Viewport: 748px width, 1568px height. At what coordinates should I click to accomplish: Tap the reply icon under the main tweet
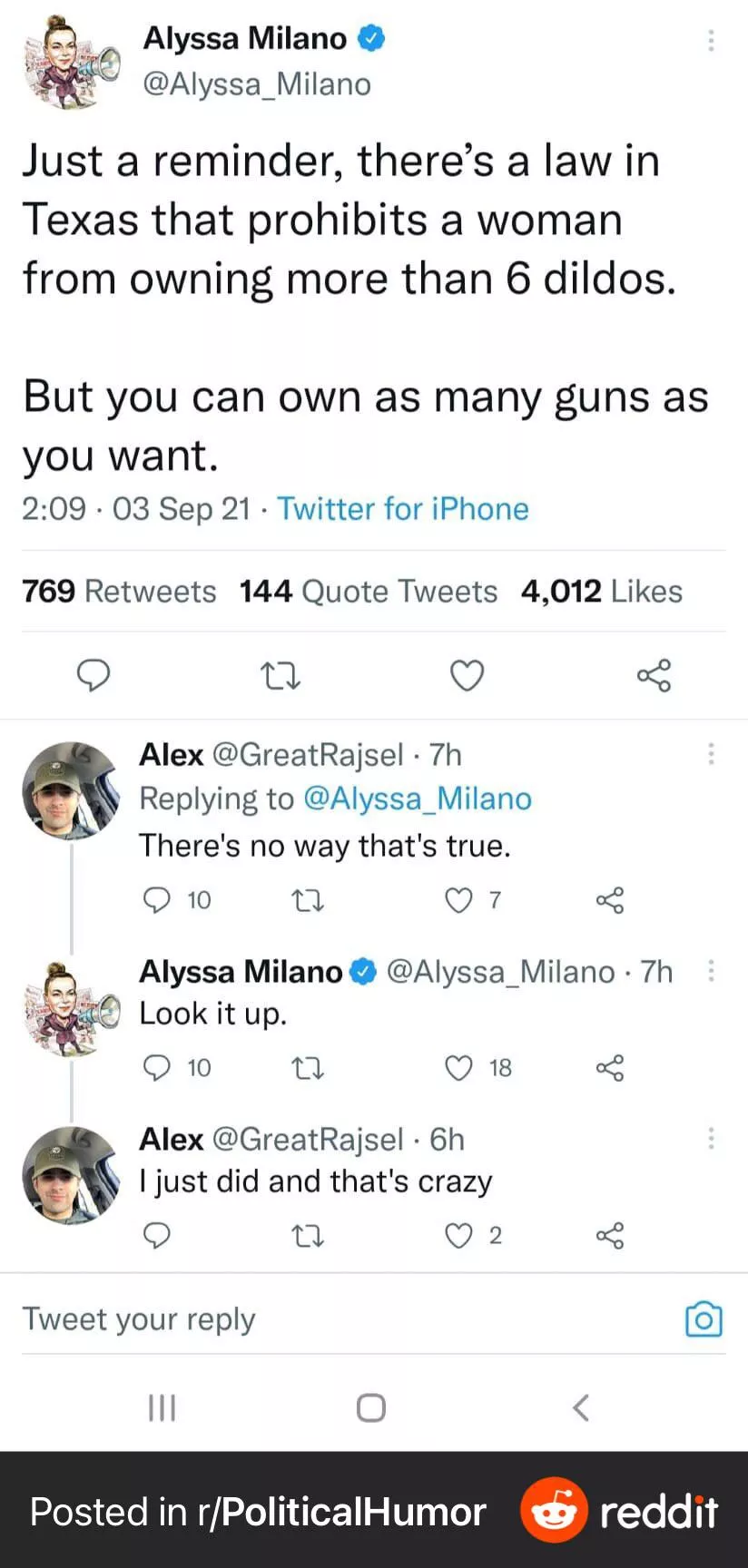pyautogui.click(x=93, y=675)
